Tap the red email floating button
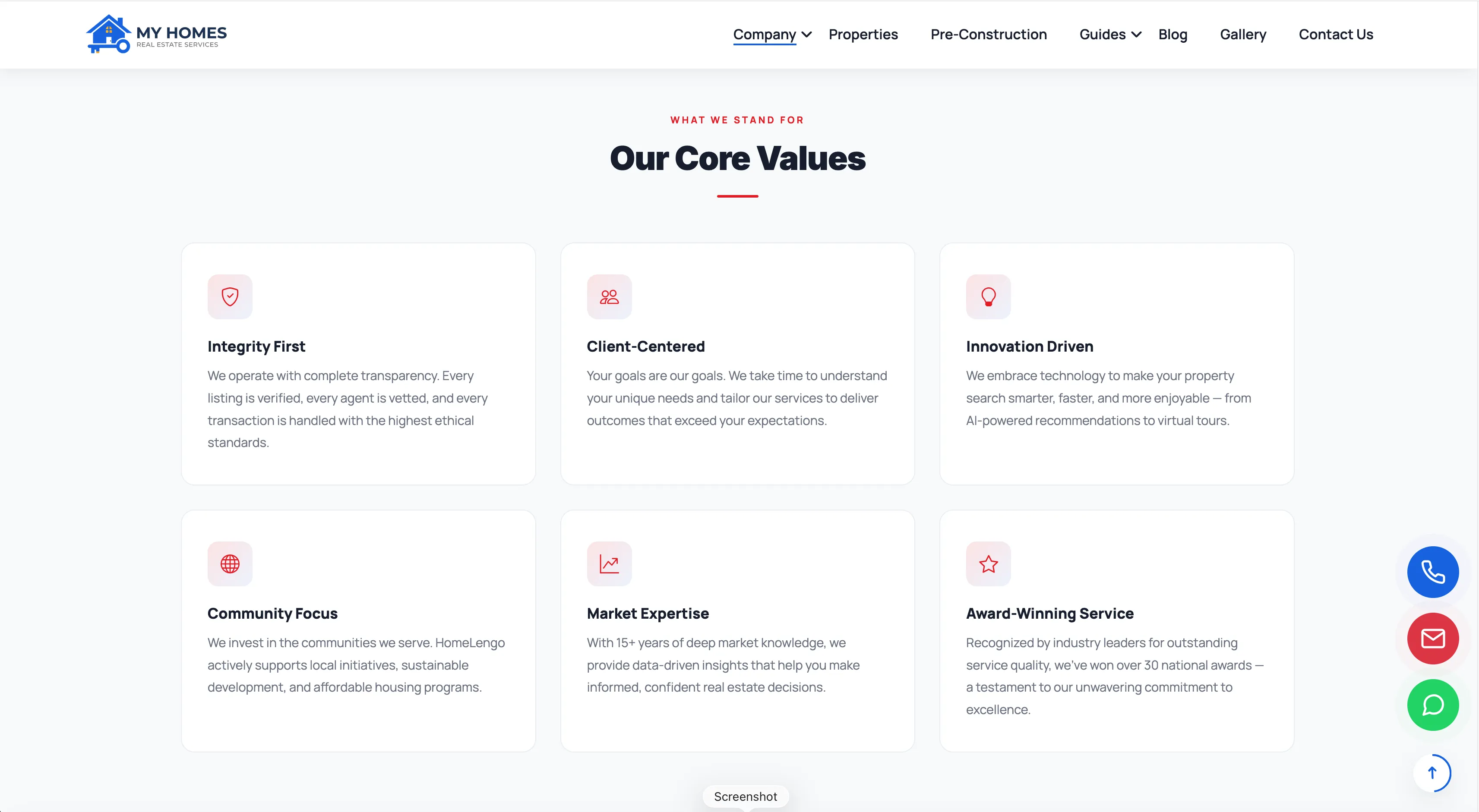The image size is (1479, 812). [1432, 638]
